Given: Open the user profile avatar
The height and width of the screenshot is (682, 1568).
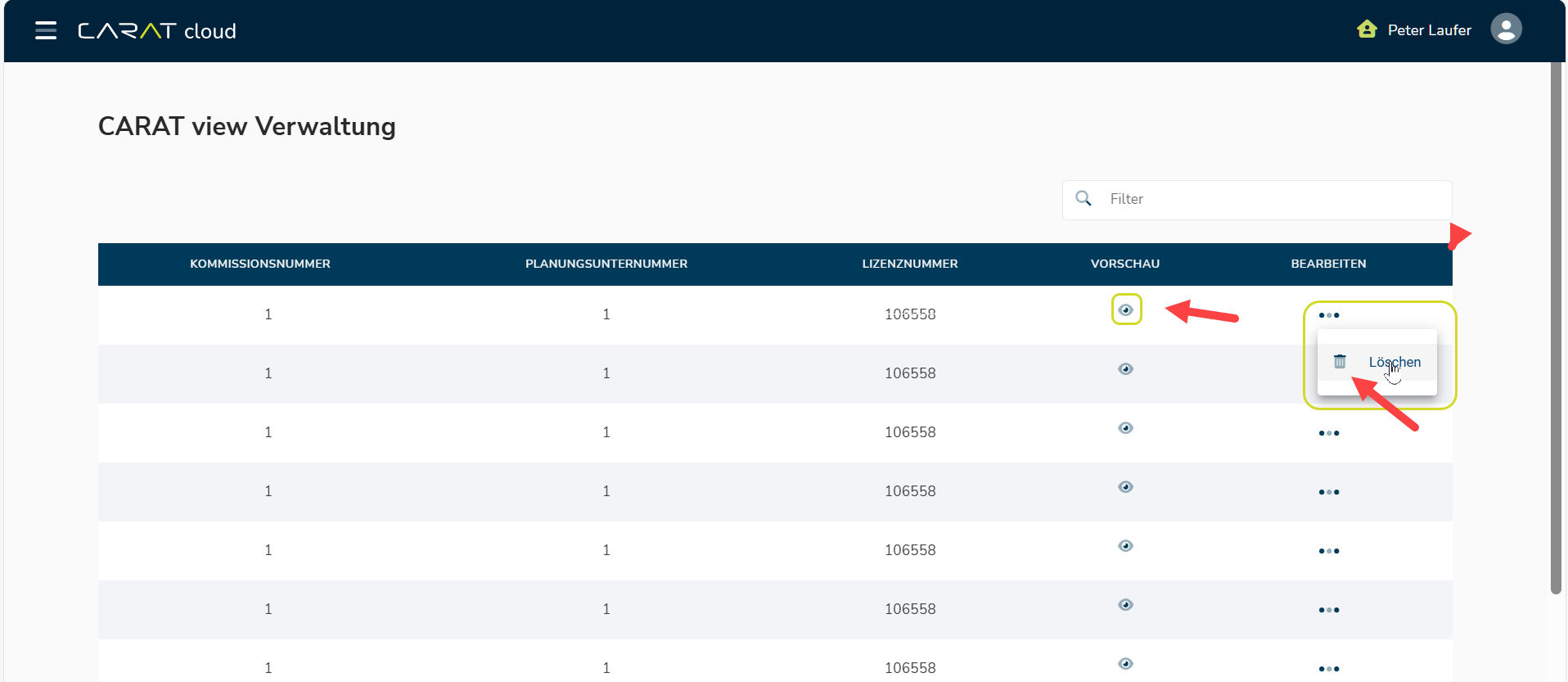Looking at the screenshot, I should (x=1506, y=29).
